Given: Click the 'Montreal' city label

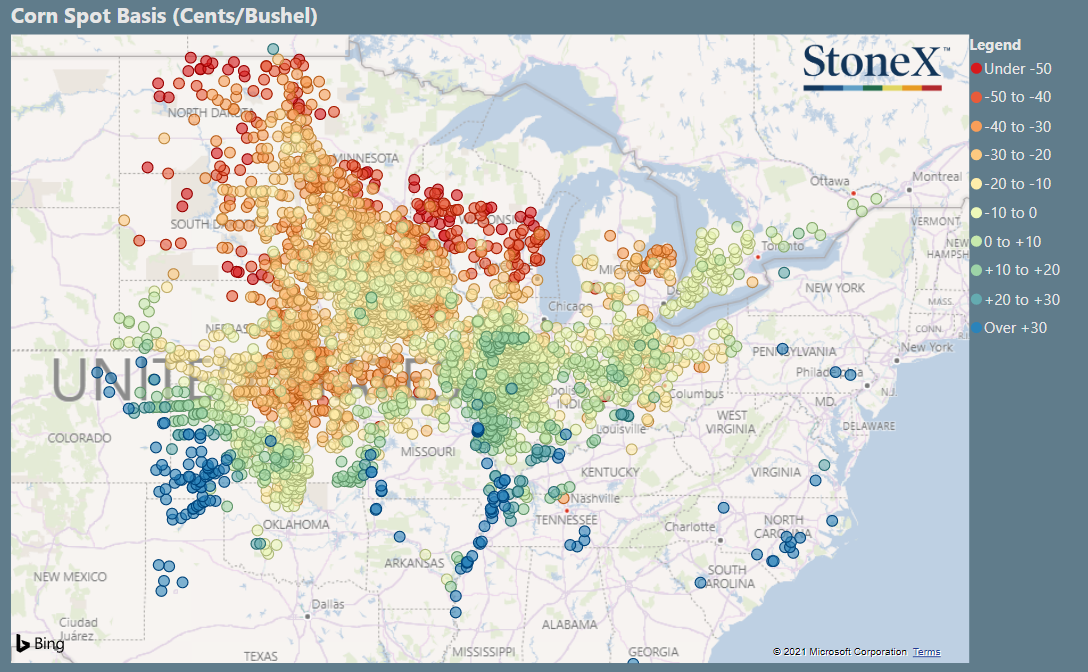Looking at the screenshot, I should click(937, 177).
